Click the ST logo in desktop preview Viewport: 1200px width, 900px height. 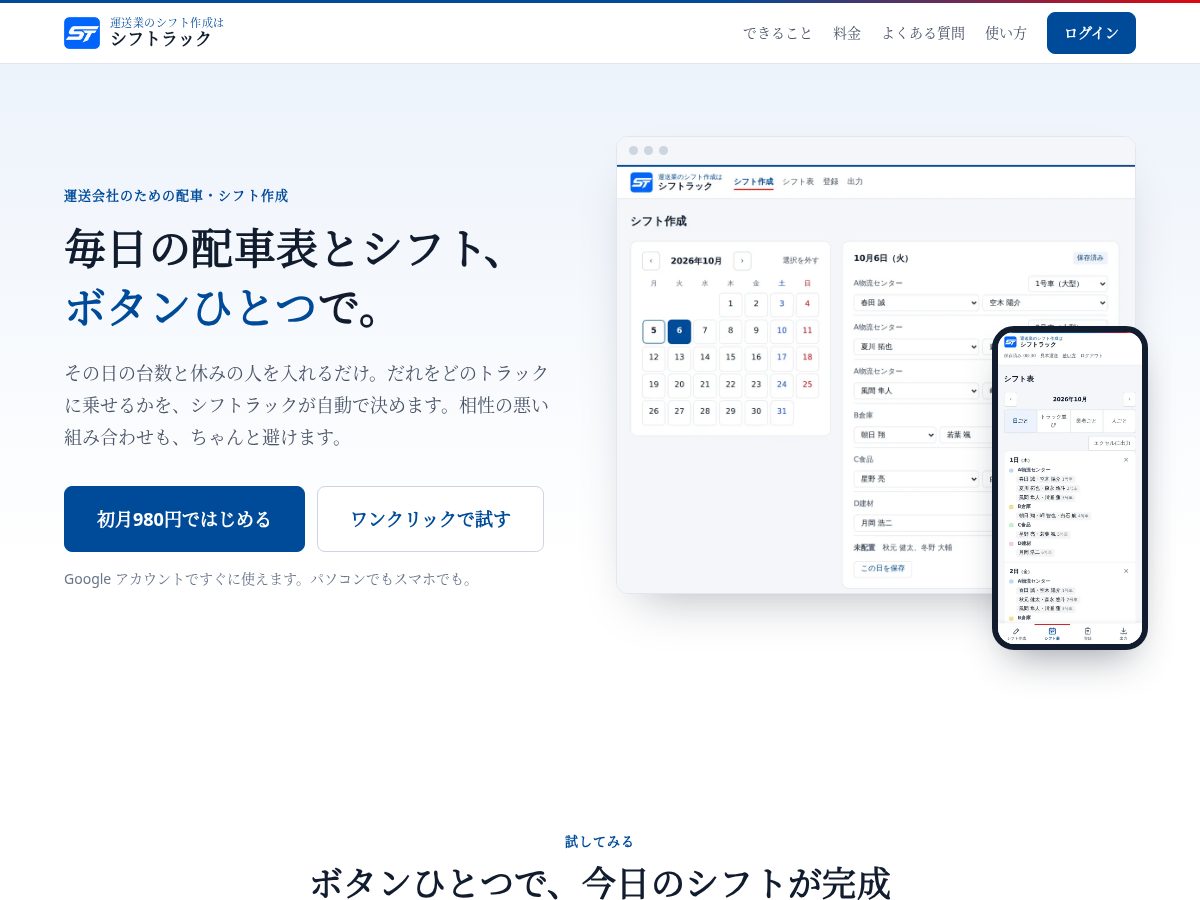coord(641,182)
